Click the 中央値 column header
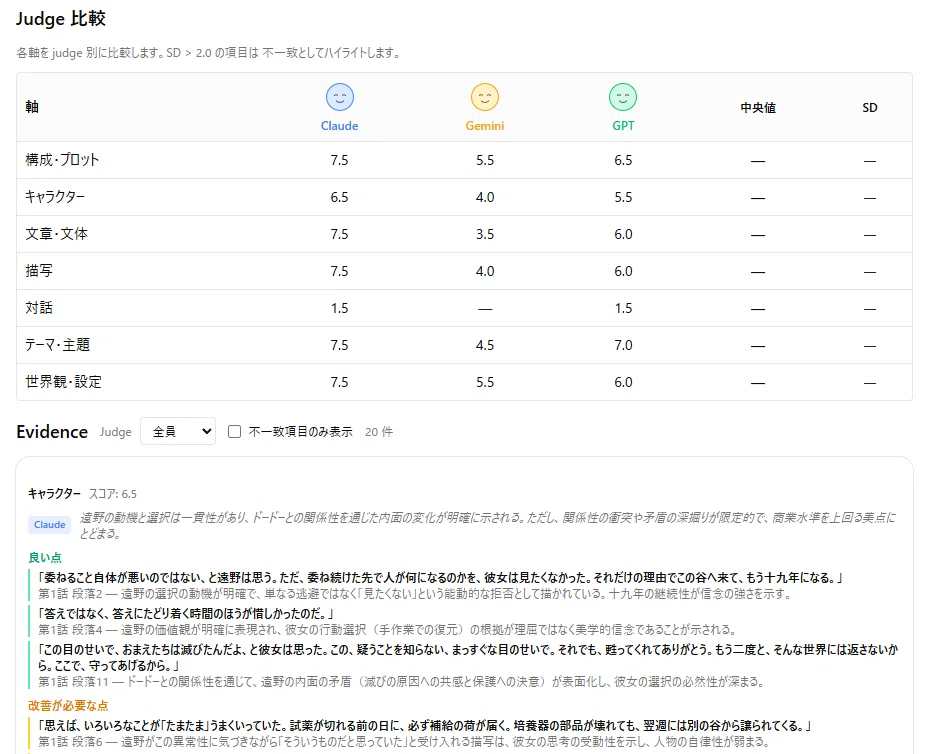 (x=758, y=107)
